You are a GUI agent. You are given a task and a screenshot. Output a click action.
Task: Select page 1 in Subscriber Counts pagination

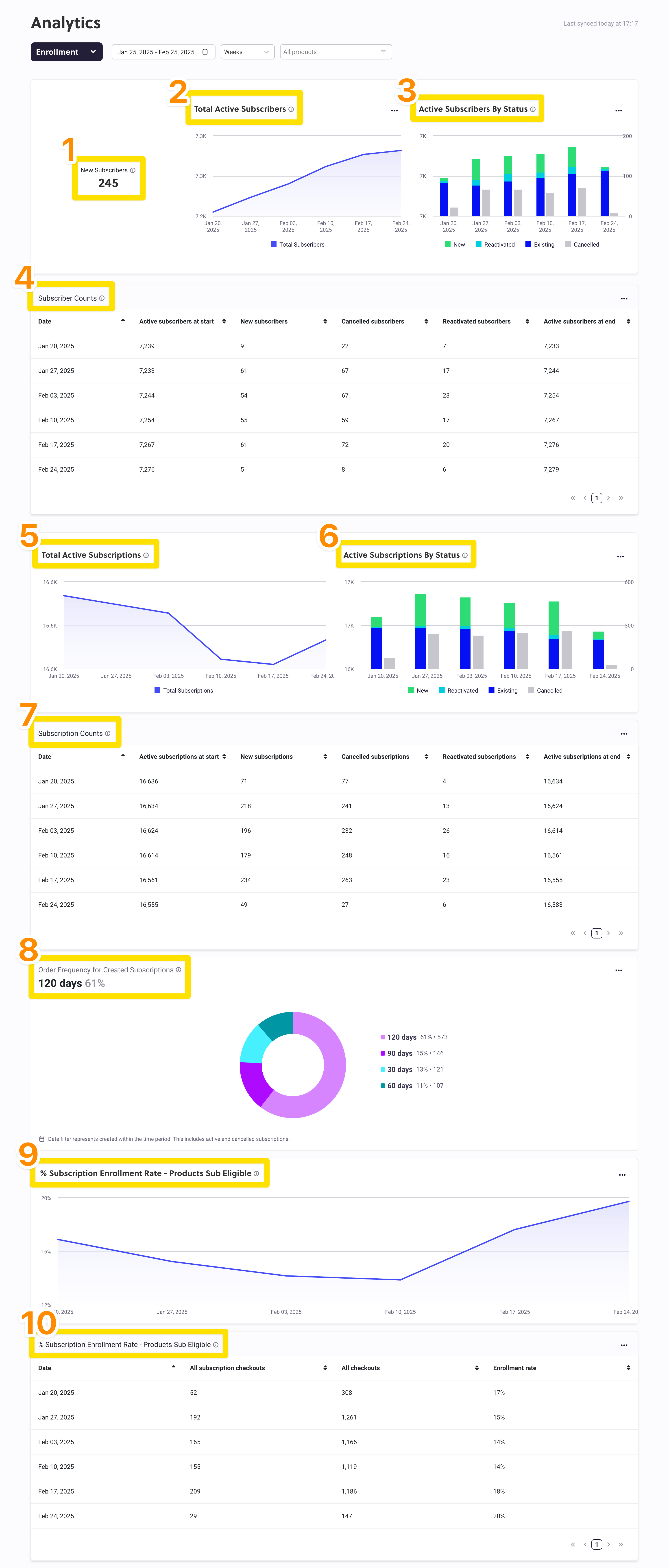coord(597,498)
